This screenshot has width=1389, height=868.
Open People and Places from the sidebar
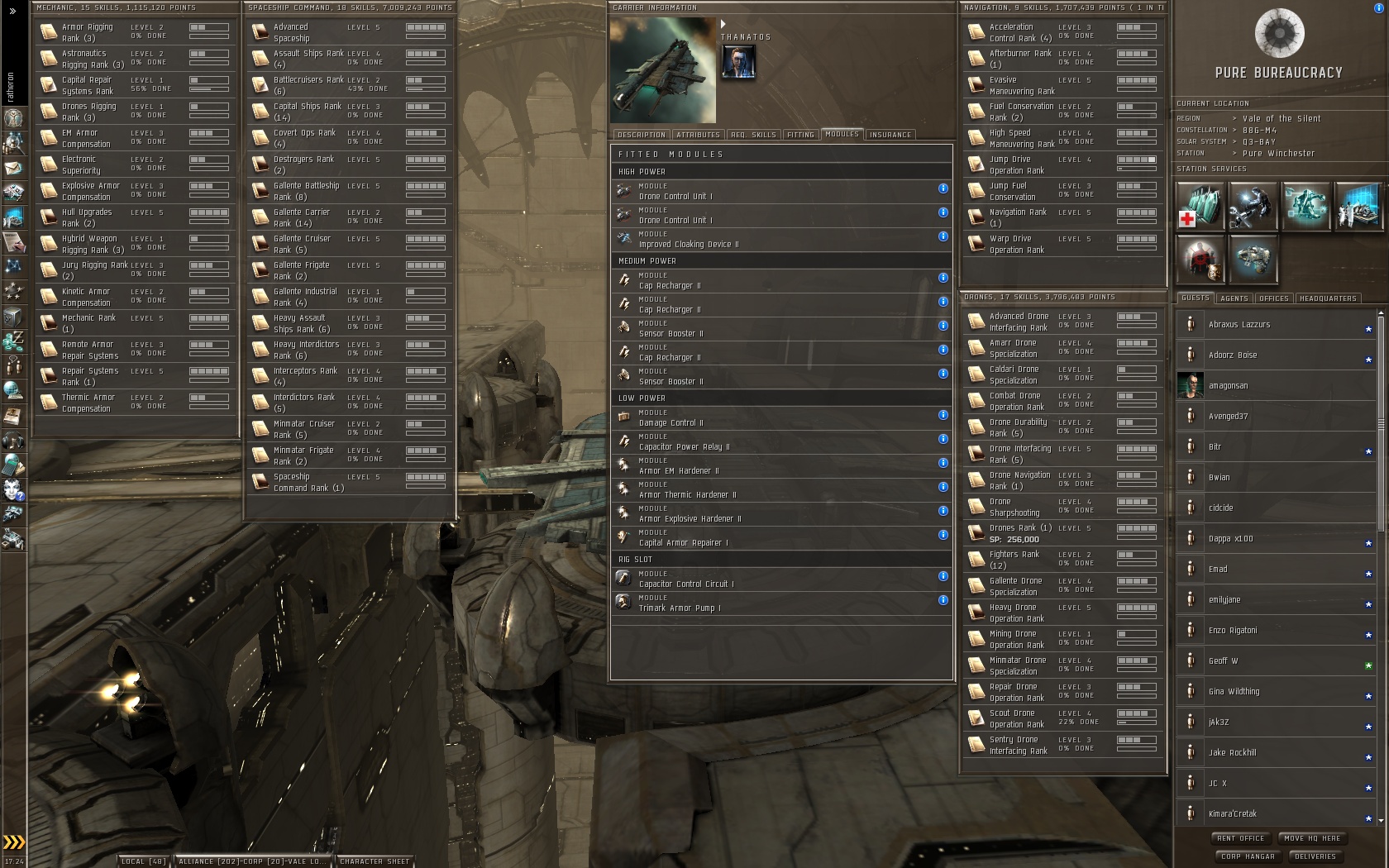[x=13, y=143]
